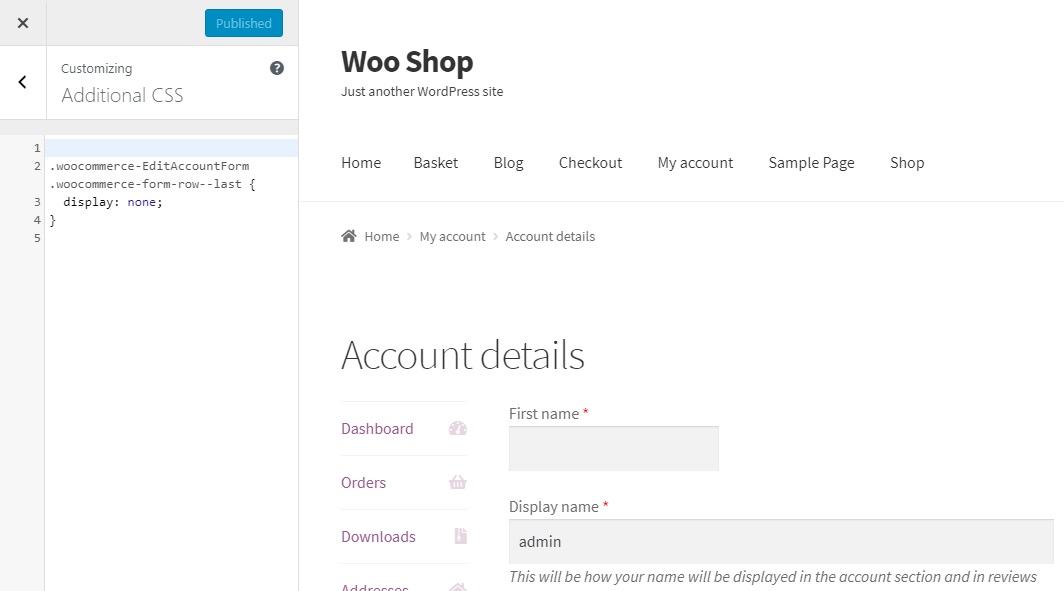This screenshot has height=591, width=1064.
Task: Open the Shop menu item
Action: 907,163
